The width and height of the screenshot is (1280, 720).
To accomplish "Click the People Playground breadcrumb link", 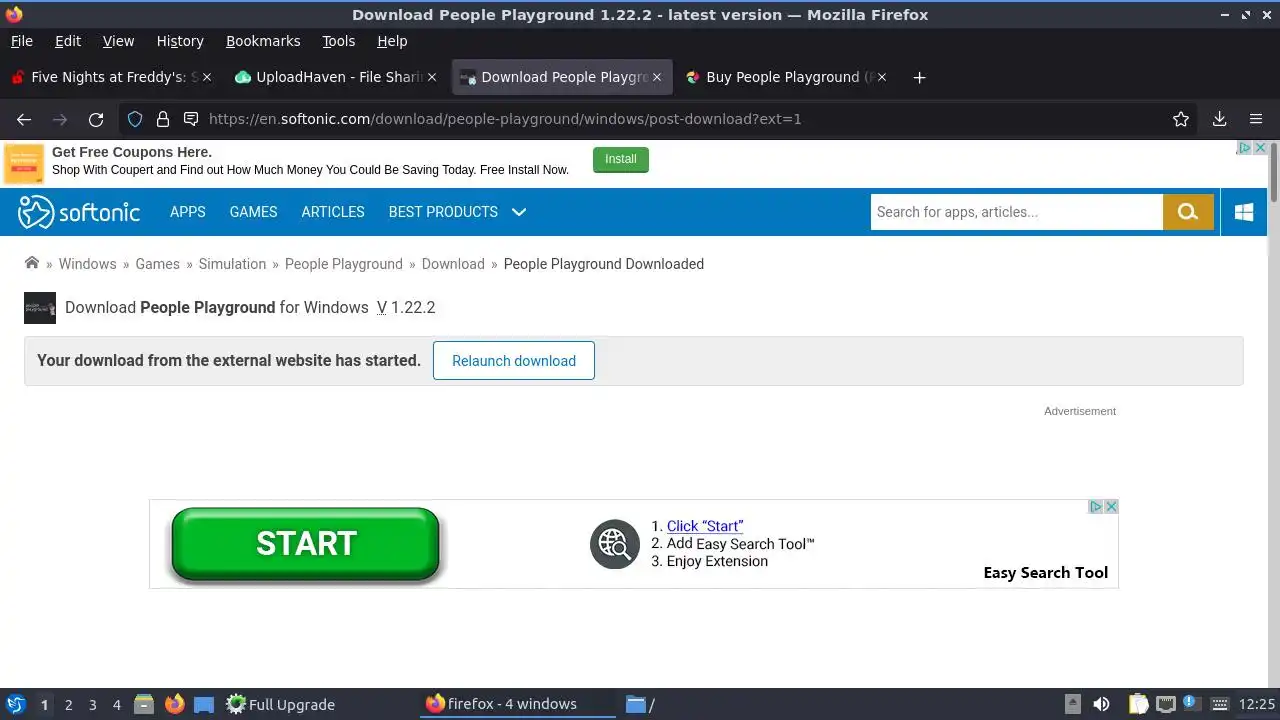I will click(x=344, y=264).
